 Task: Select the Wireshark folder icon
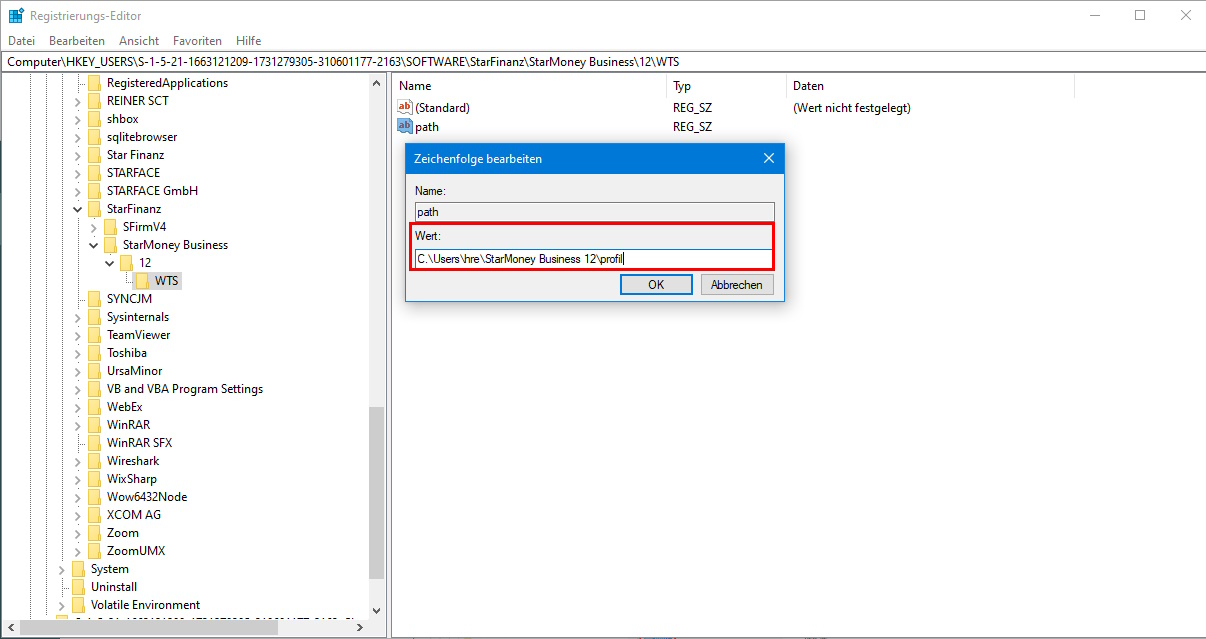(95, 461)
